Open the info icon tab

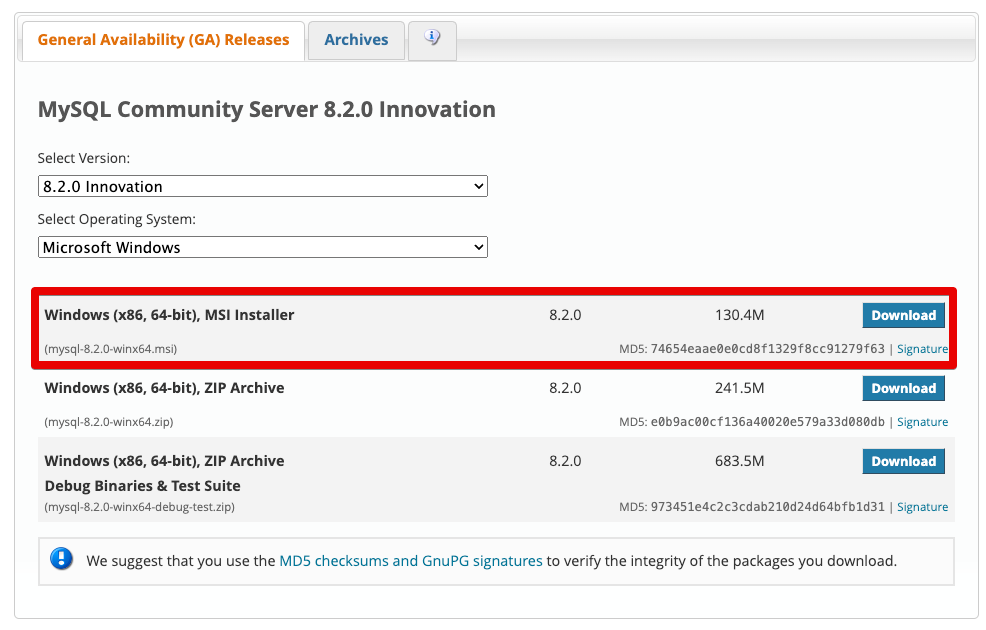[x=432, y=39]
